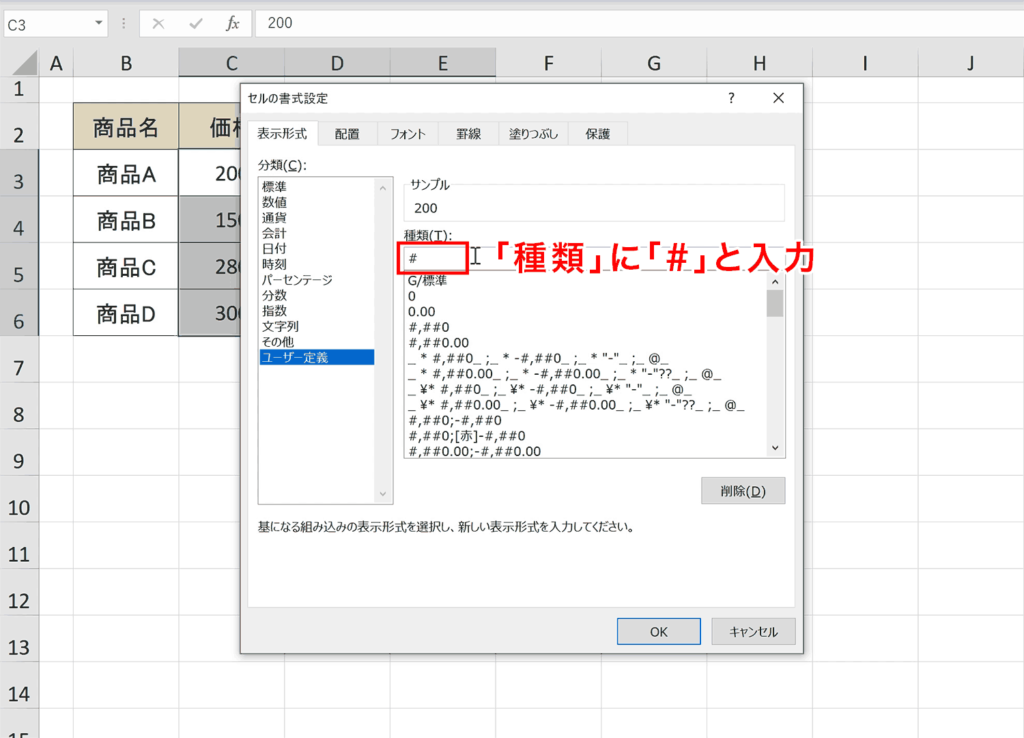The height and width of the screenshot is (738, 1024).
Task: Click inside the 種類 input field
Action: coord(435,257)
